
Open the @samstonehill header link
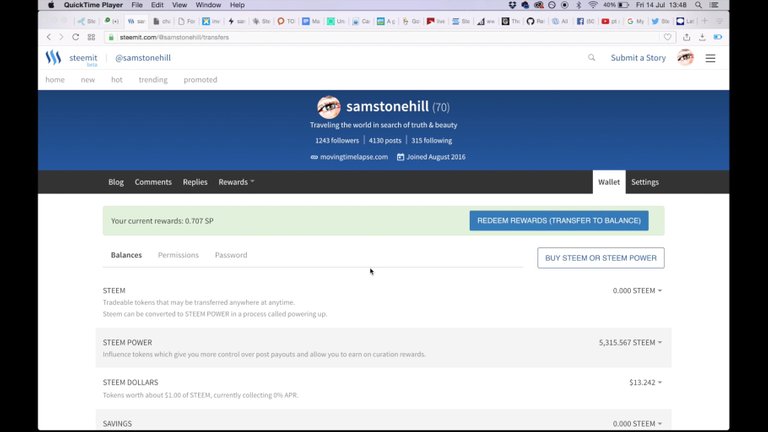click(143, 58)
